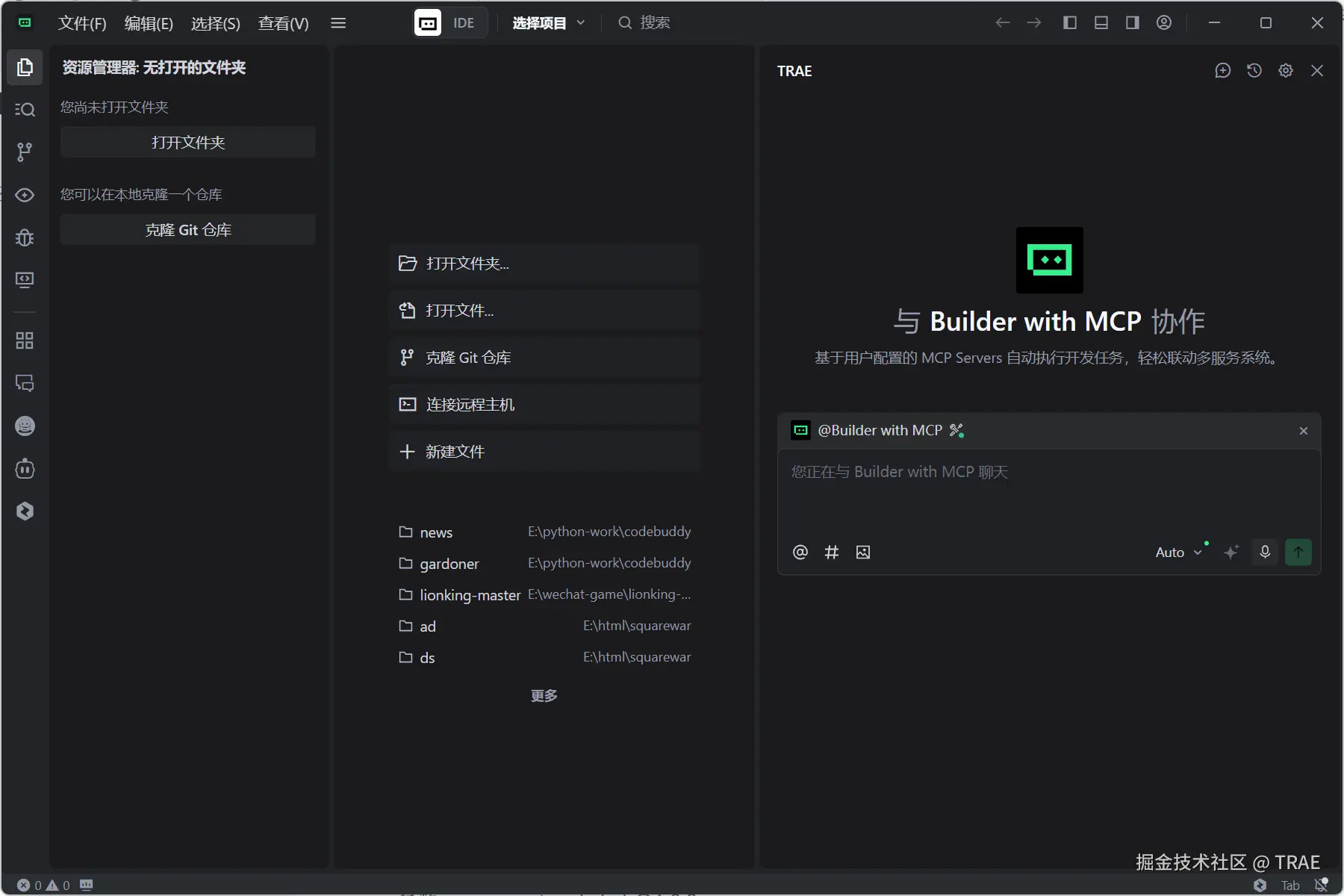
Task: Click the notifications bell in status bar
Action: click(x=1321, y=885)
